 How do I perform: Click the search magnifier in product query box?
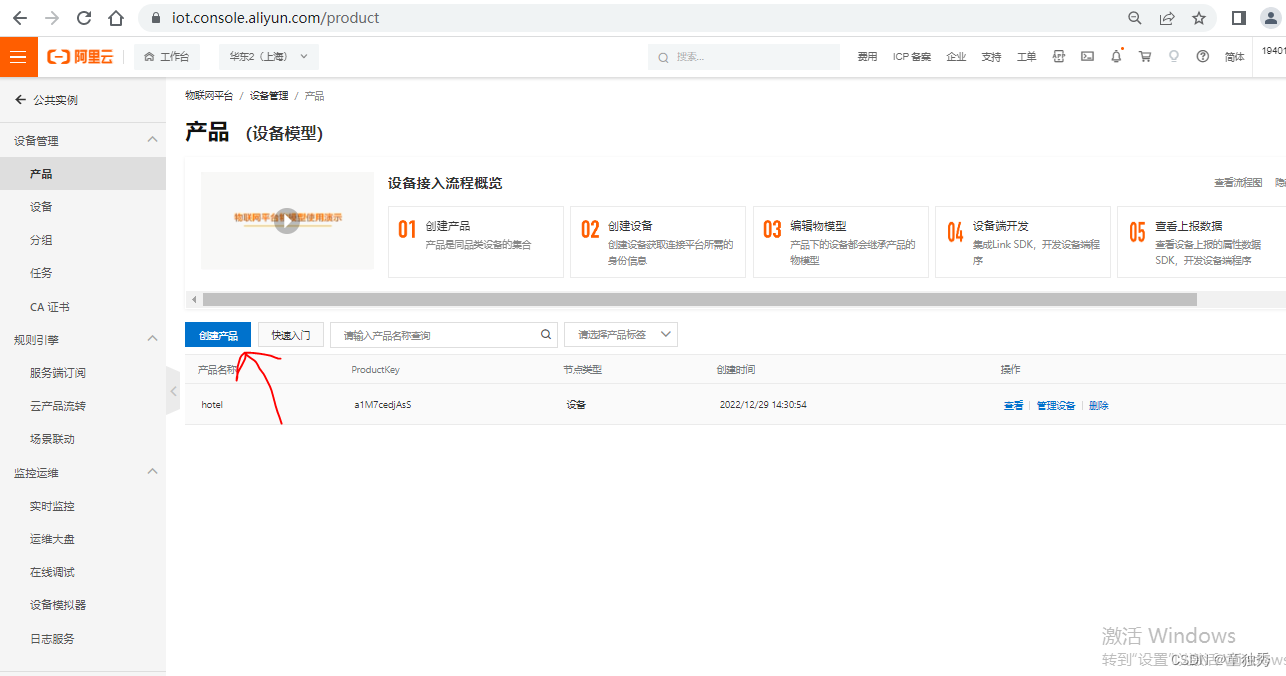(x=545, y=334)
